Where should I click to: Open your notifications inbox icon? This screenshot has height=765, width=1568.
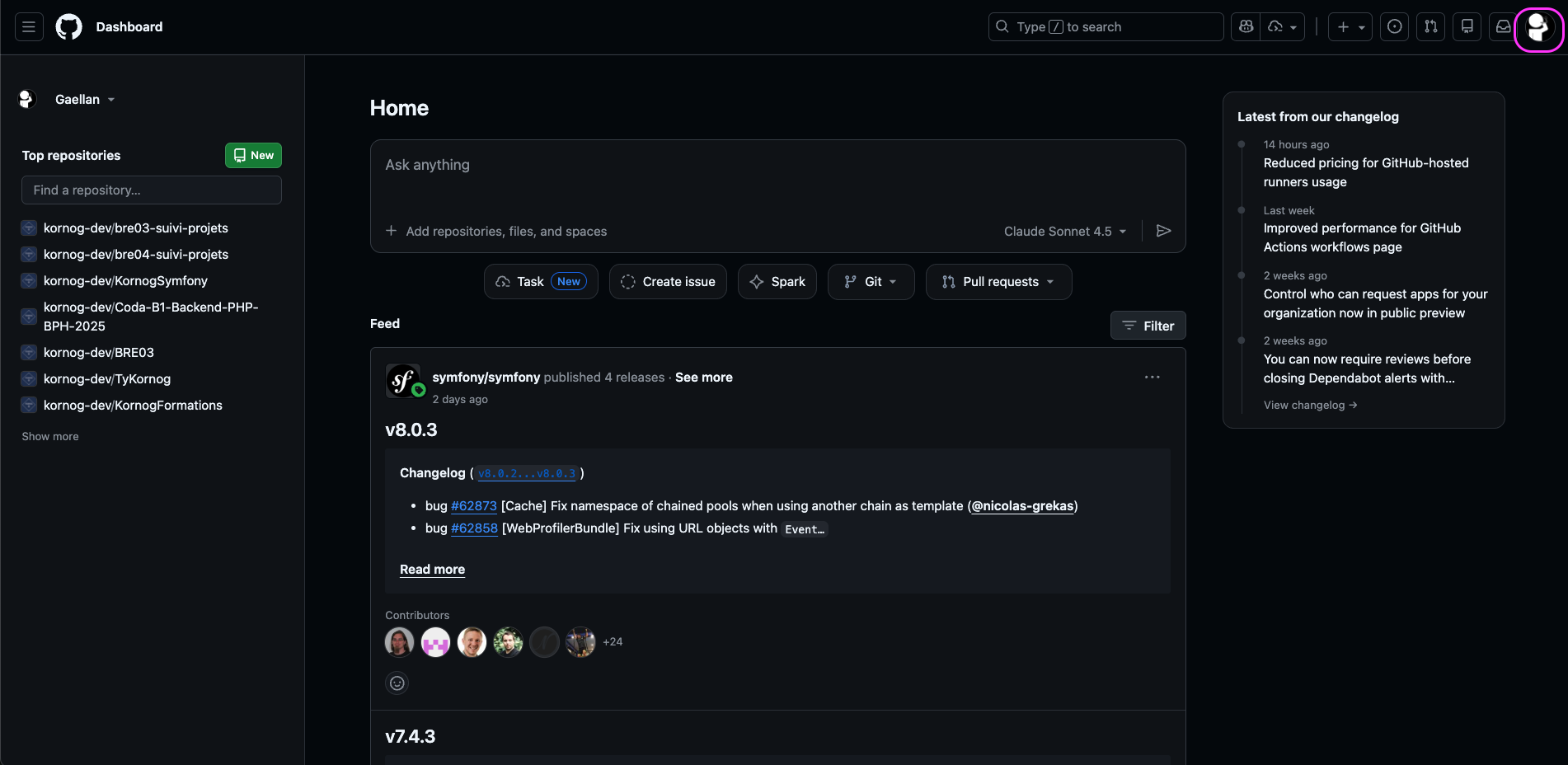tap(1502, 26)
